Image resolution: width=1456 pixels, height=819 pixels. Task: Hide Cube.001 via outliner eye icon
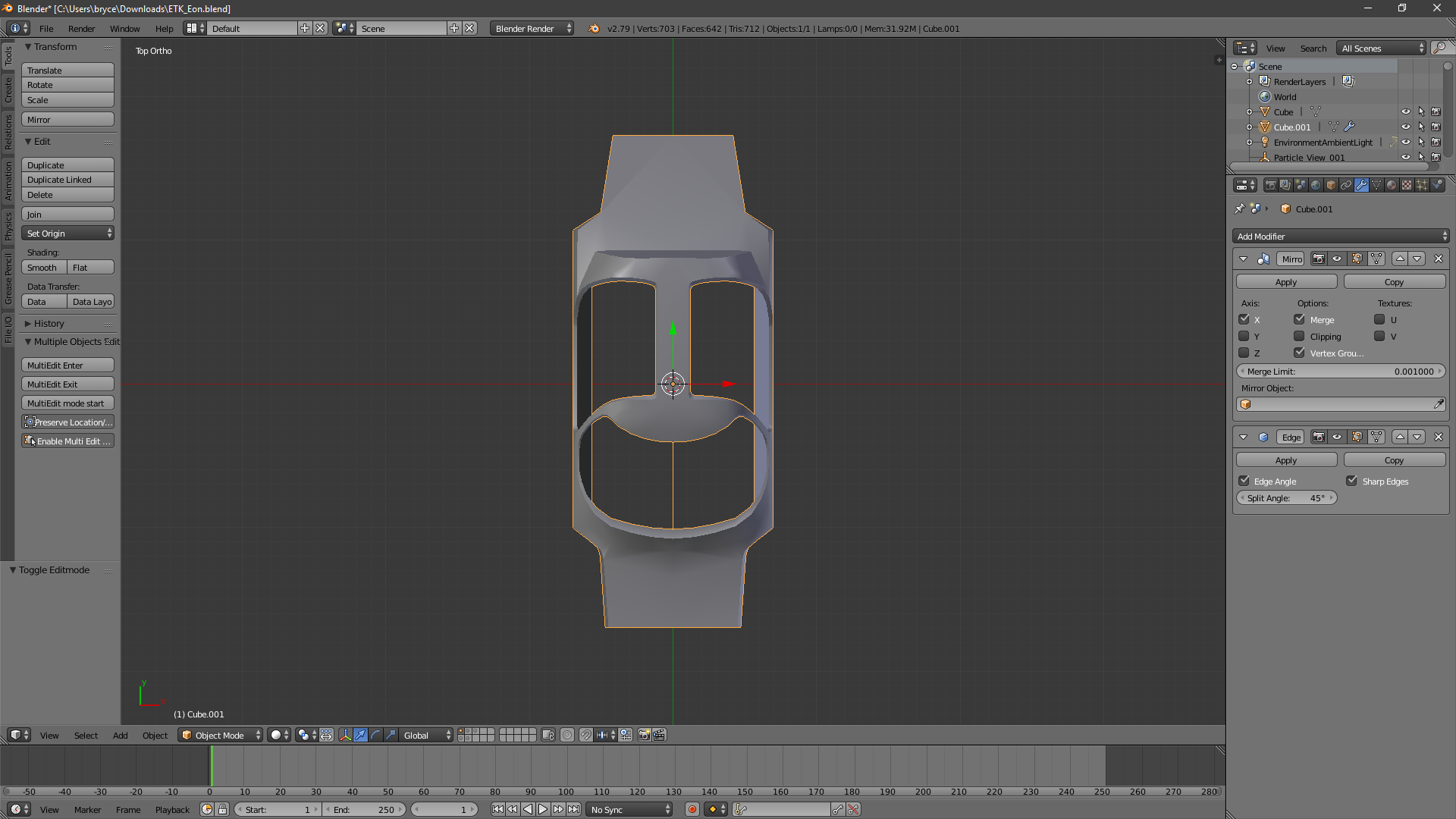click(1405, 127)
